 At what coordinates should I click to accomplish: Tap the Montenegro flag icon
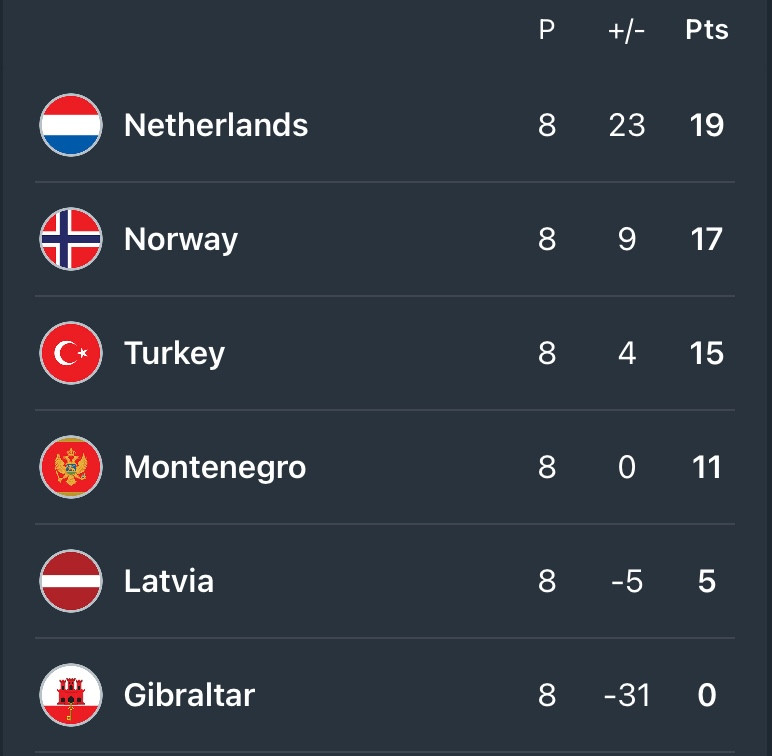click(71, 467)
